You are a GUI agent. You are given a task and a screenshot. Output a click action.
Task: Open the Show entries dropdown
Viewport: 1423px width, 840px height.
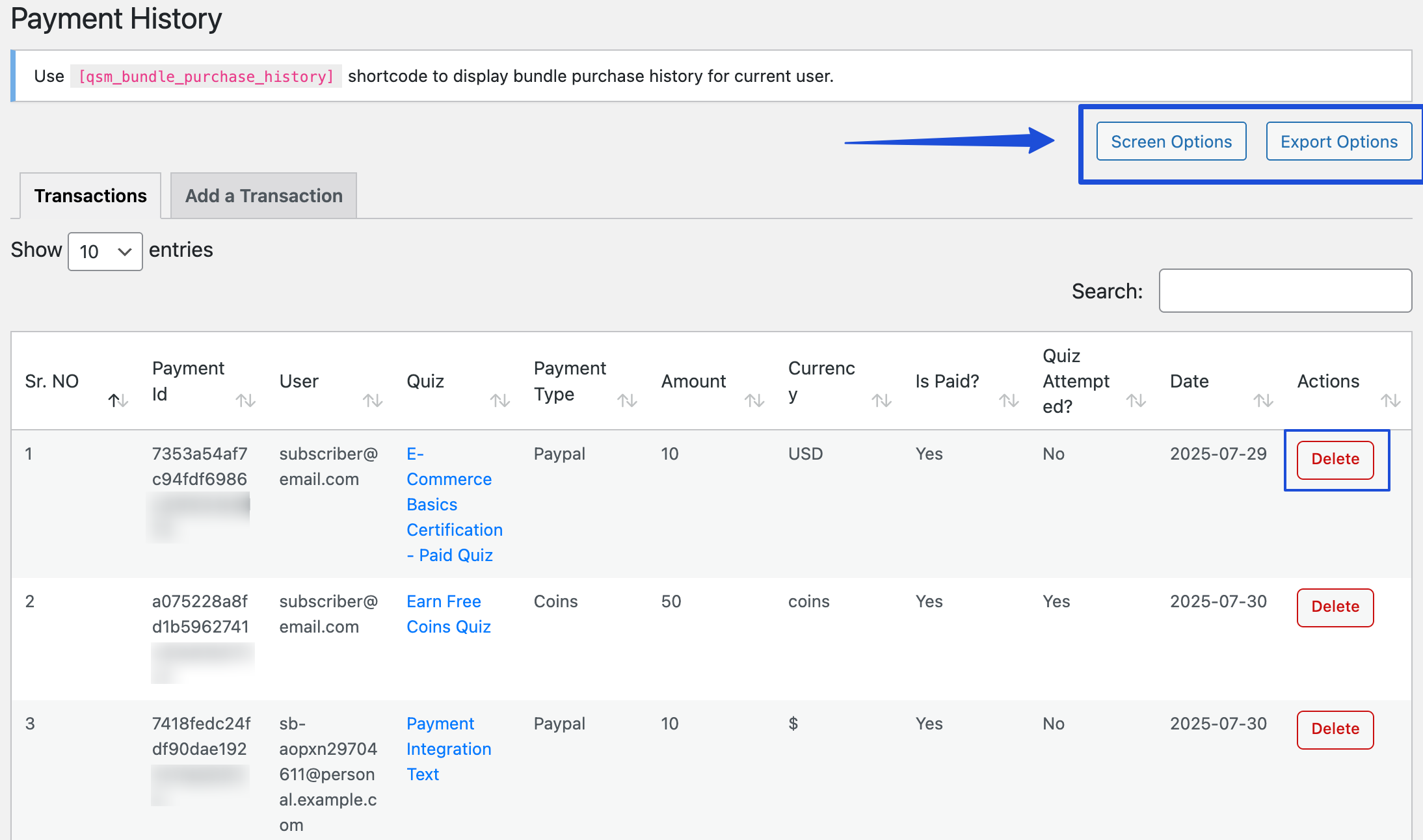tap(105, 252)
